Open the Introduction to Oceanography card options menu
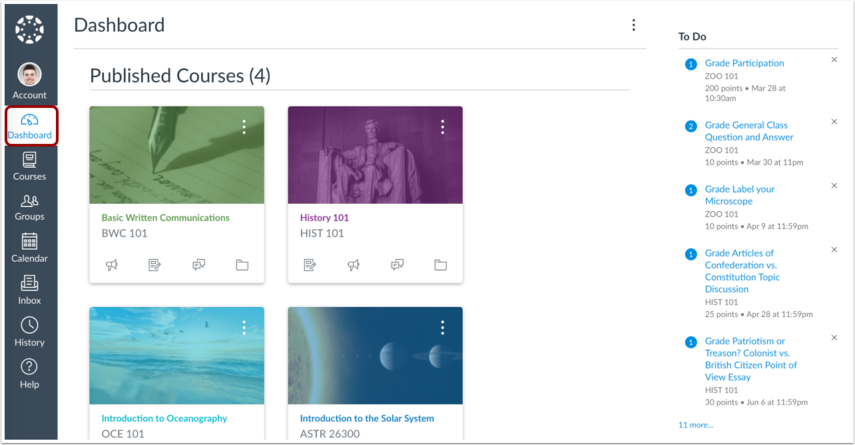855x445 pixels. (244, 328)
